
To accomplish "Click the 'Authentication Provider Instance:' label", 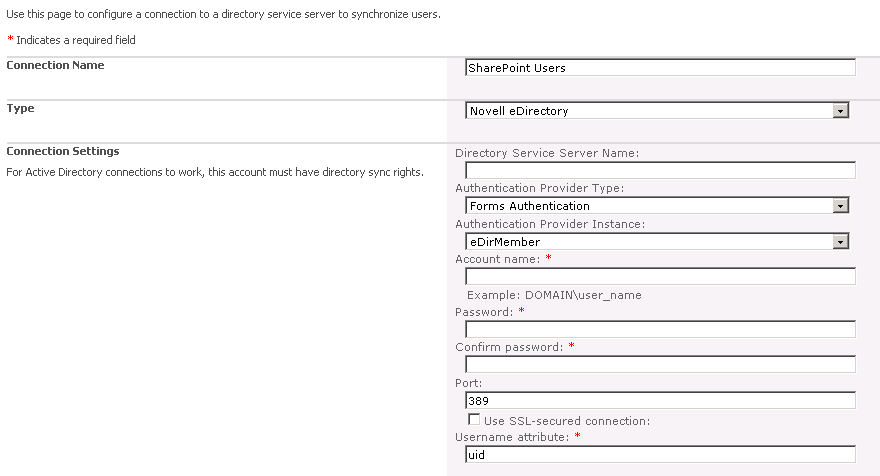I will tap(550, 224).
